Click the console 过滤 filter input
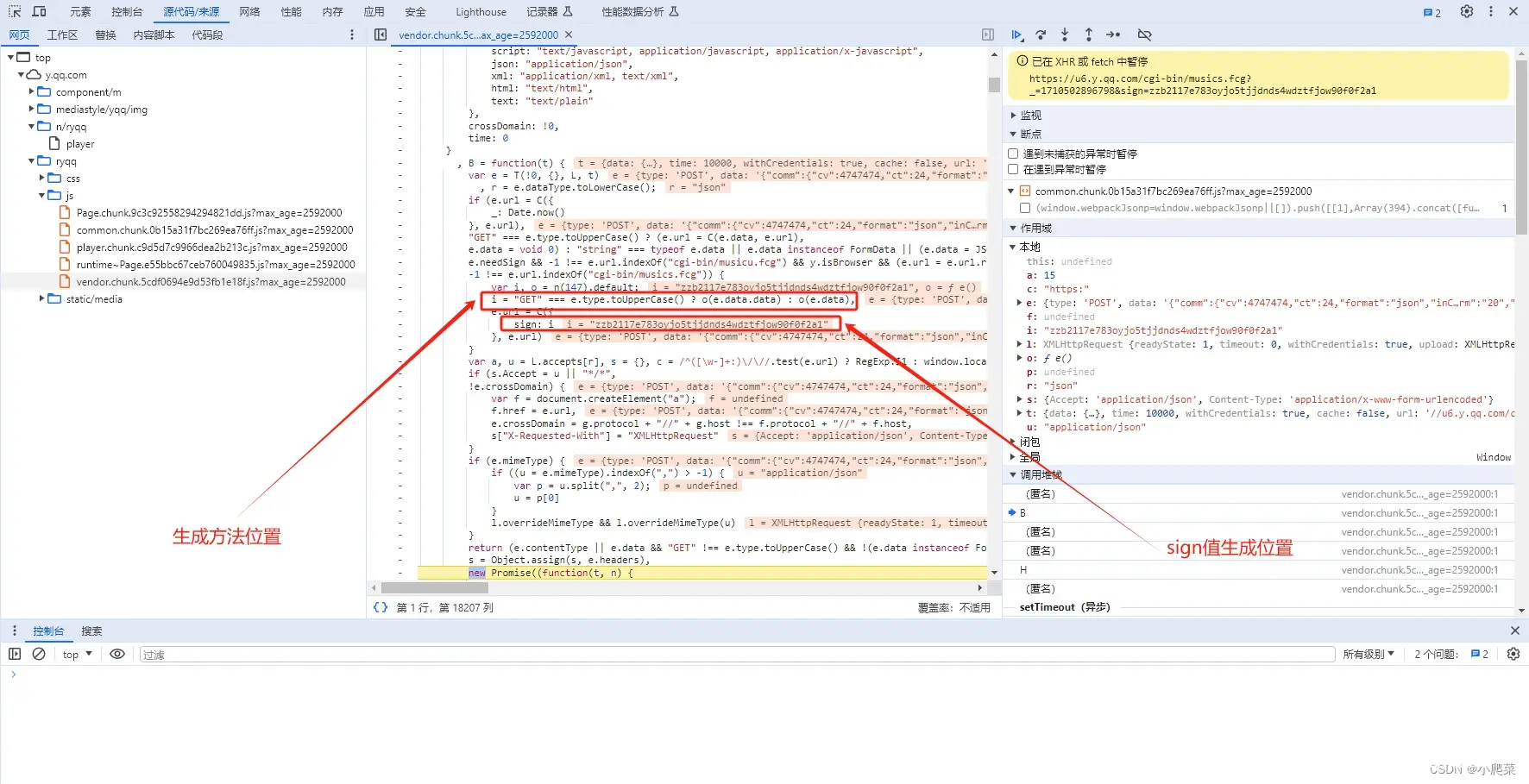The height and width of the screenshot is (784, 1529). click(x=737, y=655)
